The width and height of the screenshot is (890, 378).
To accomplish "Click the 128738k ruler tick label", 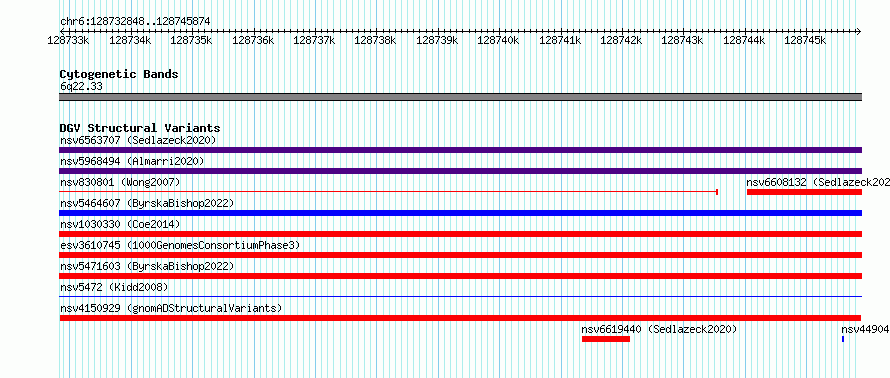I will (375, 40).
